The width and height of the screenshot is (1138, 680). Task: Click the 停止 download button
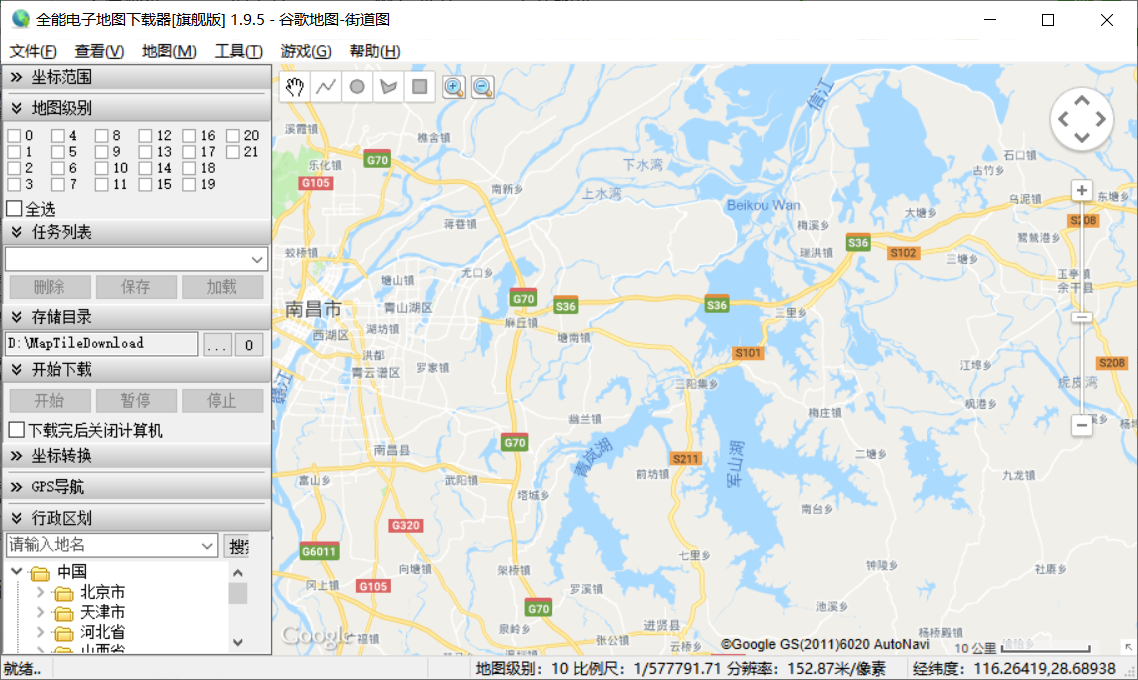[x=222, y=401]
